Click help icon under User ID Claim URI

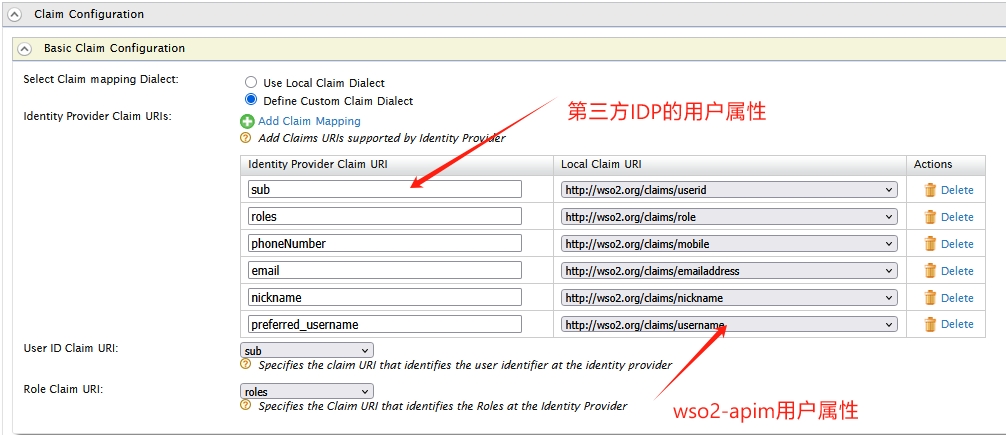(245, 364)
